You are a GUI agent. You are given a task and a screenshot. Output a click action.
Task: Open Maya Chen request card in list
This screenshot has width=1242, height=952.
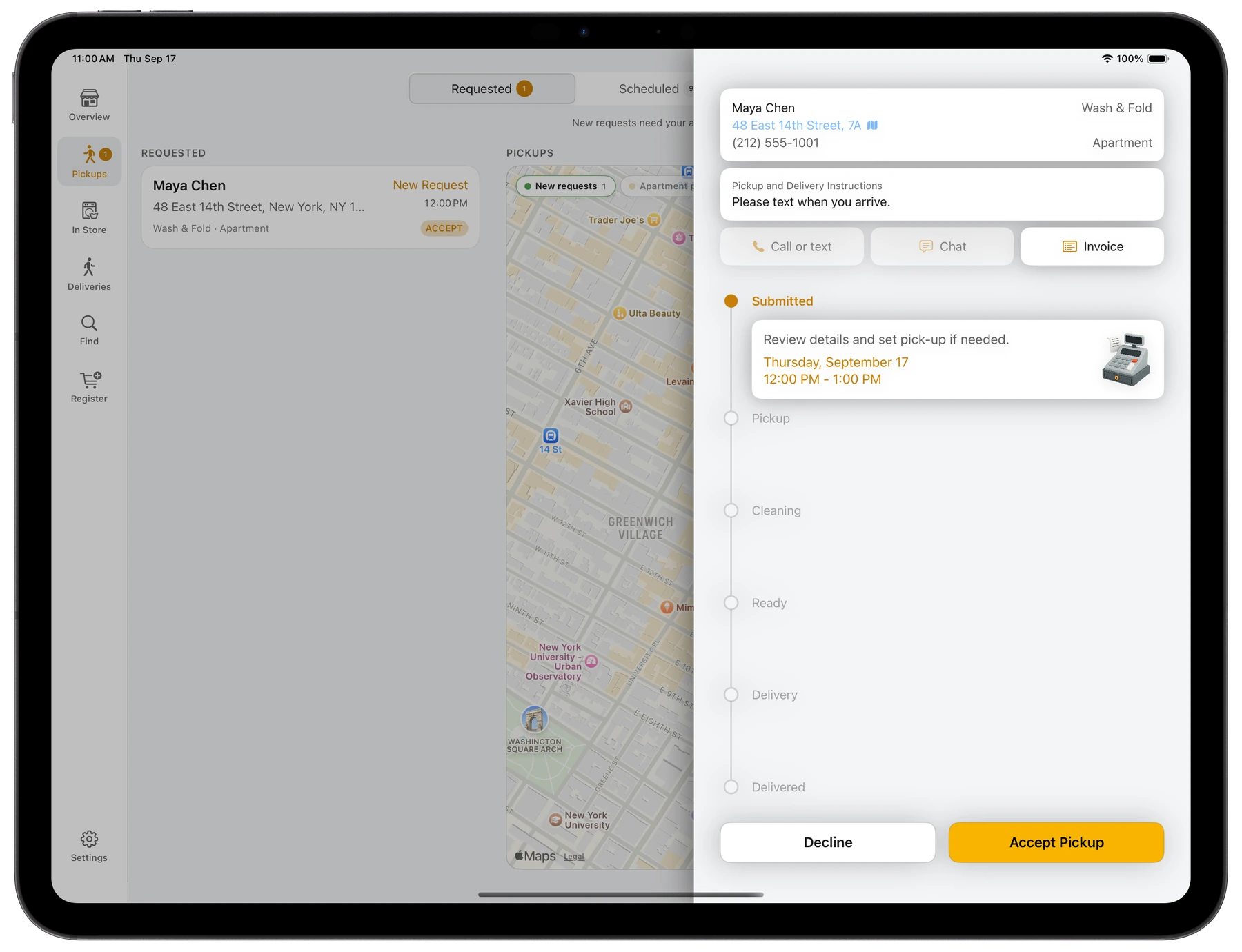[x=310, y=207]
